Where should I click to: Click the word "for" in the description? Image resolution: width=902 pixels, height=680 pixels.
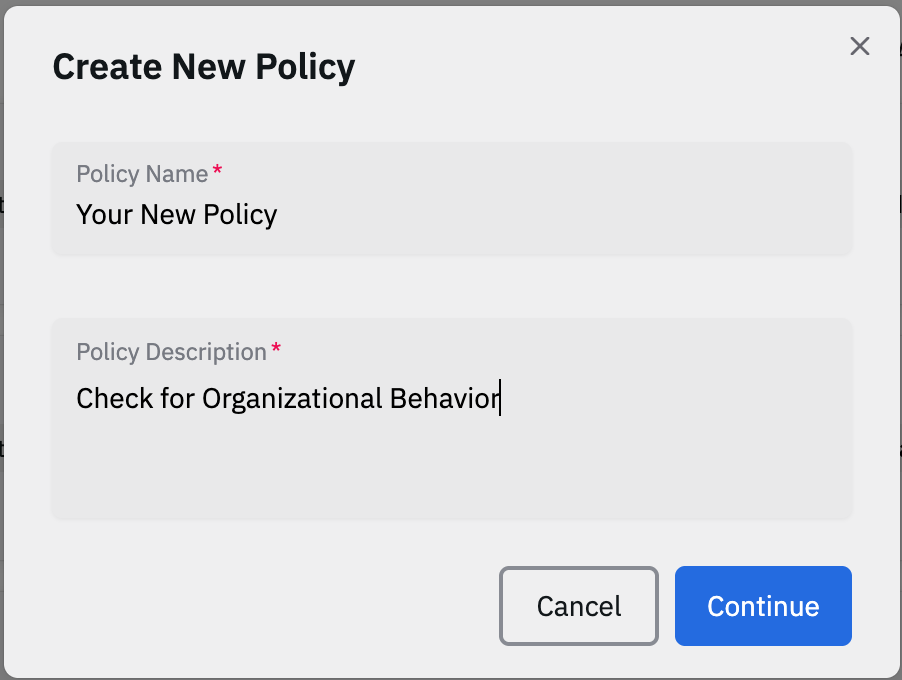177,399
